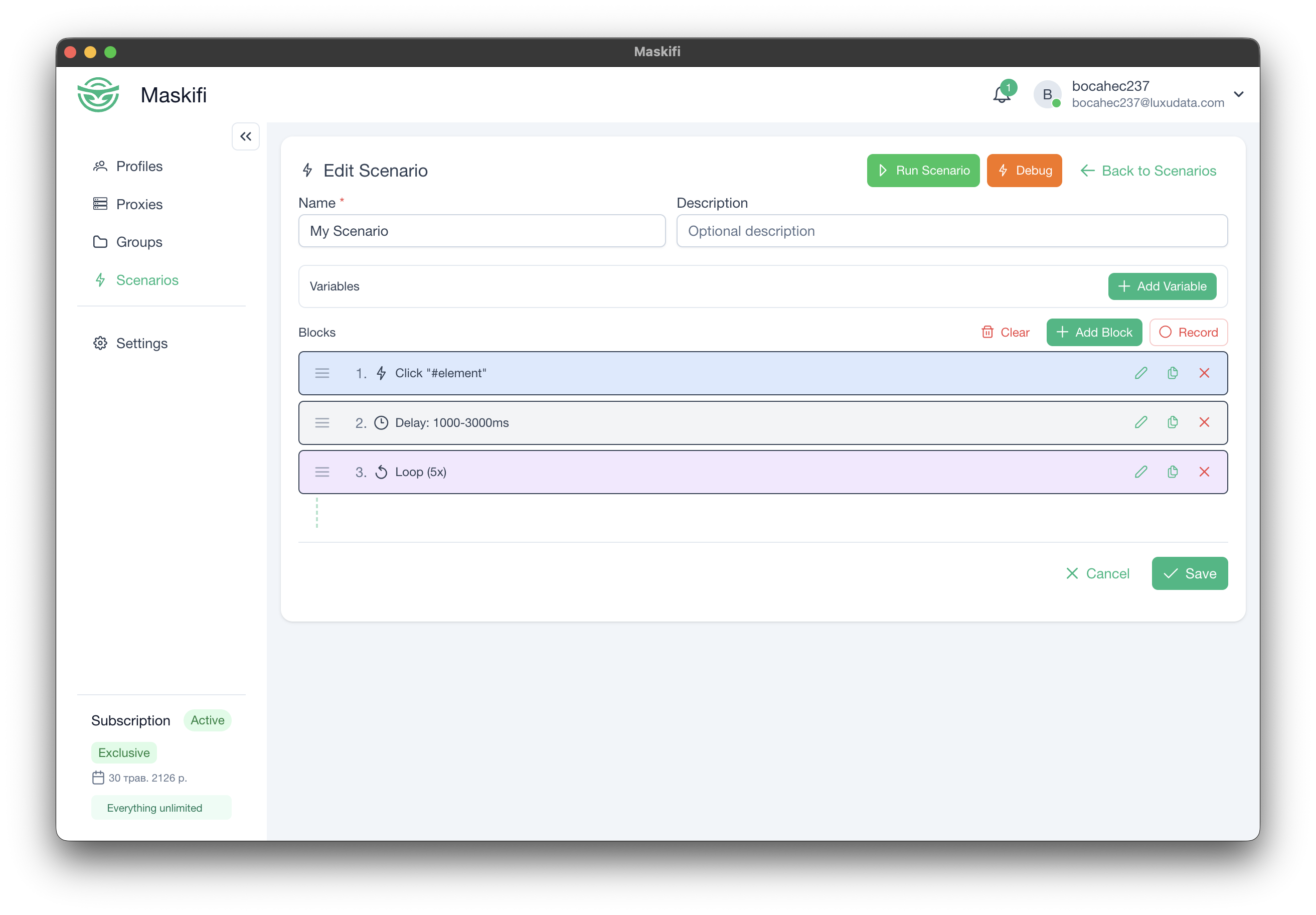Edit the Loop (5x) block

coord(1140,472)
